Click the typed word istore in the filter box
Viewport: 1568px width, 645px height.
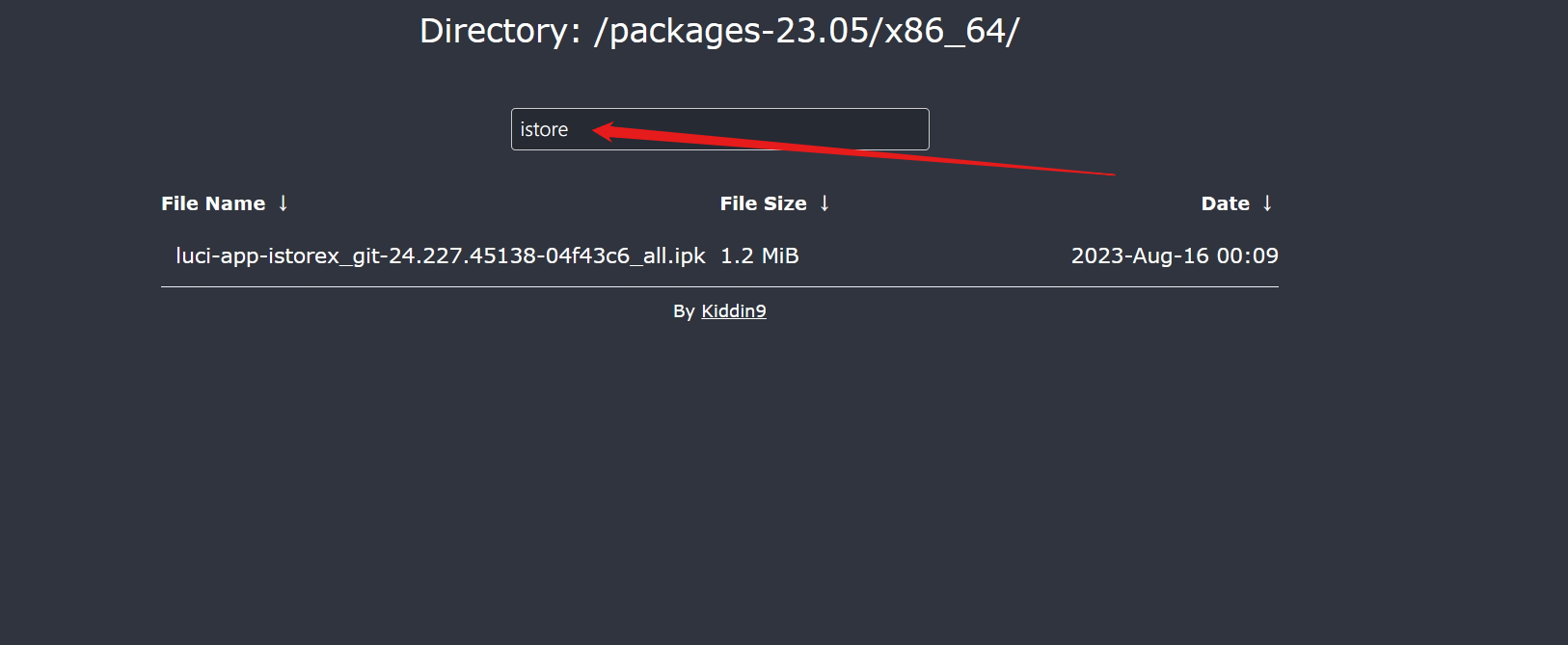pyautogui.click(x=544, y=129)
